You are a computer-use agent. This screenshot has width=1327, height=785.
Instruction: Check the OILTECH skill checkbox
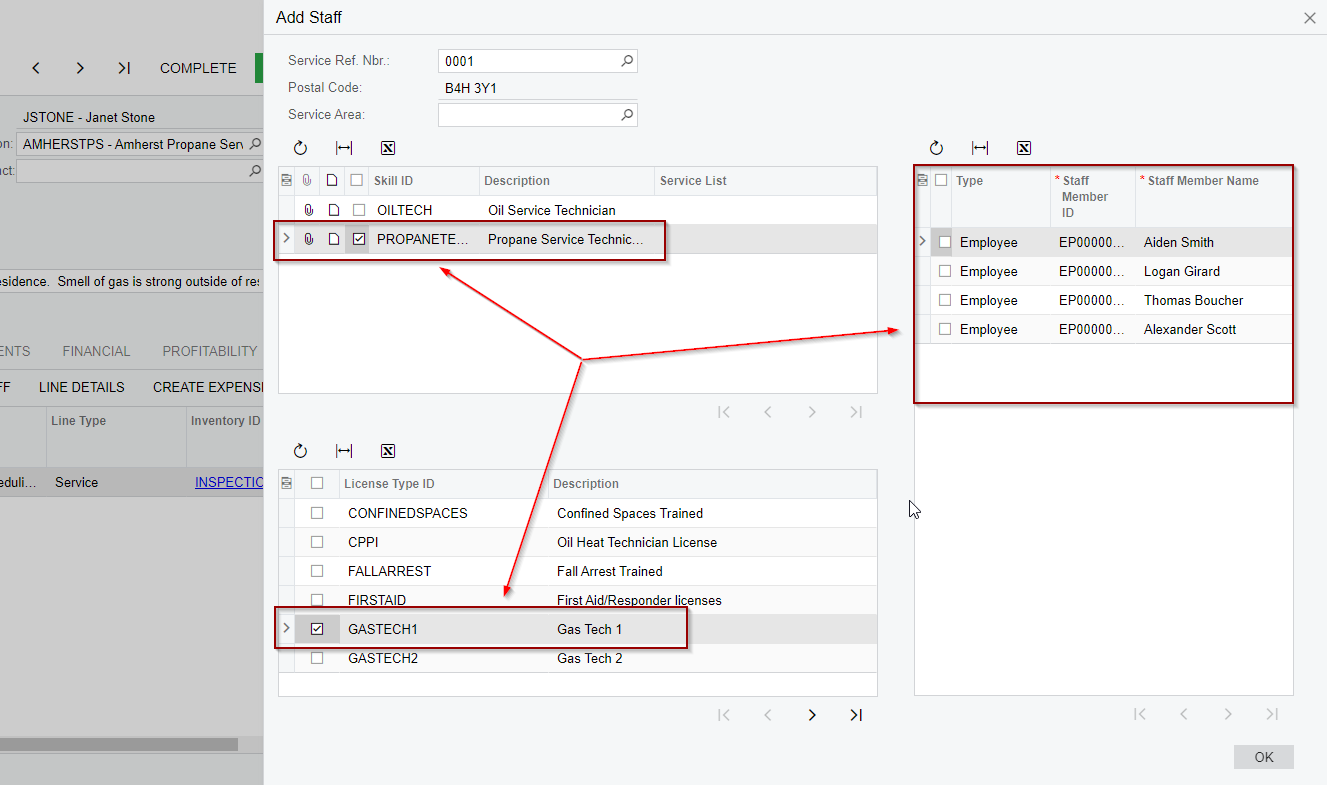[x=359, y=210]
